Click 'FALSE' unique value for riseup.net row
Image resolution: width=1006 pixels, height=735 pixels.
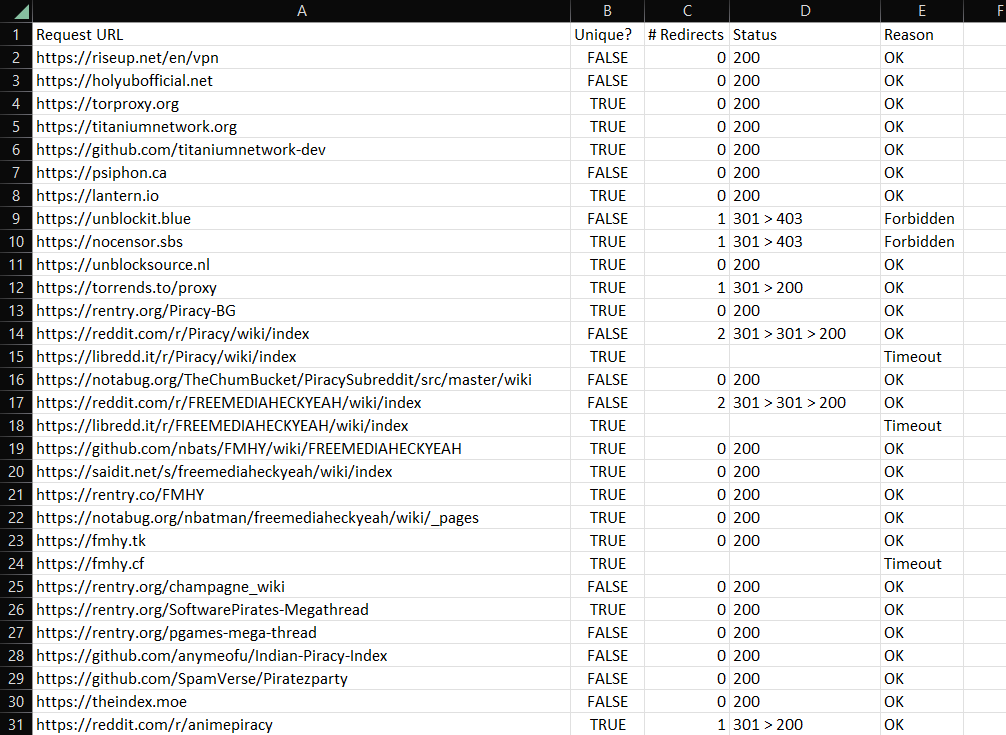click(607, 58)
